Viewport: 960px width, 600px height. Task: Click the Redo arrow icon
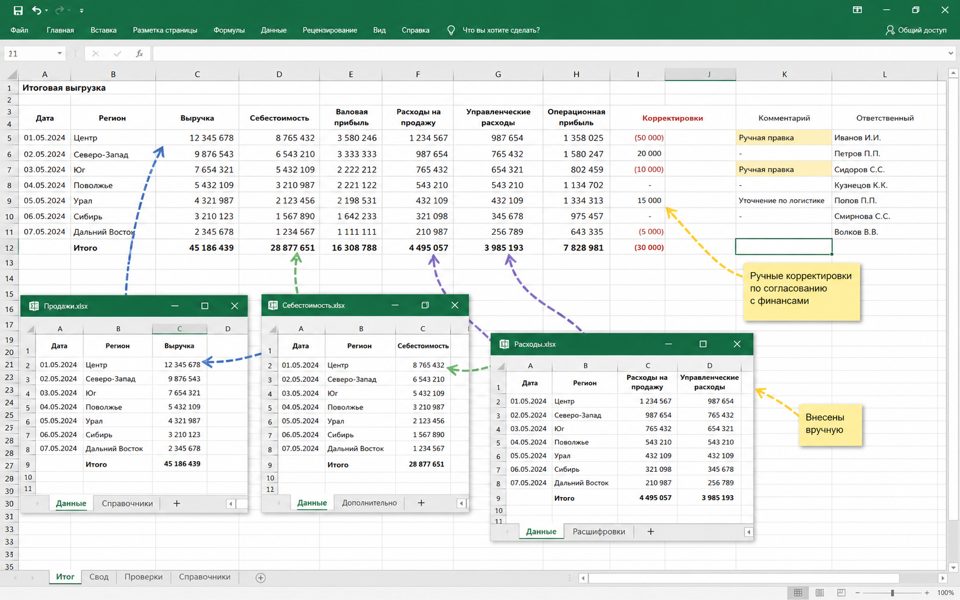59,10
